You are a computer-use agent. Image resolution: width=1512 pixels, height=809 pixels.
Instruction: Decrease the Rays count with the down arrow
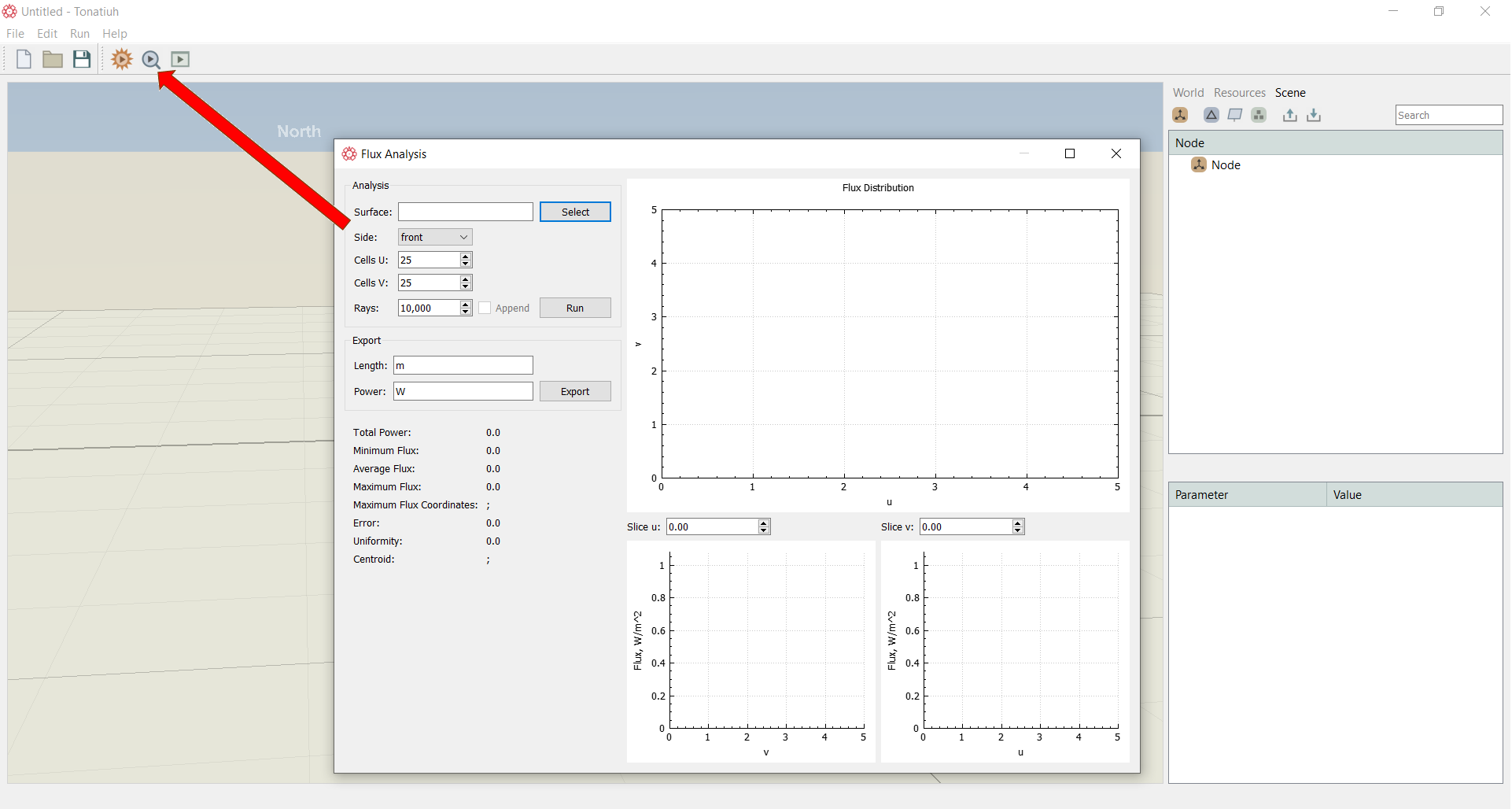[x=466, y=312]
